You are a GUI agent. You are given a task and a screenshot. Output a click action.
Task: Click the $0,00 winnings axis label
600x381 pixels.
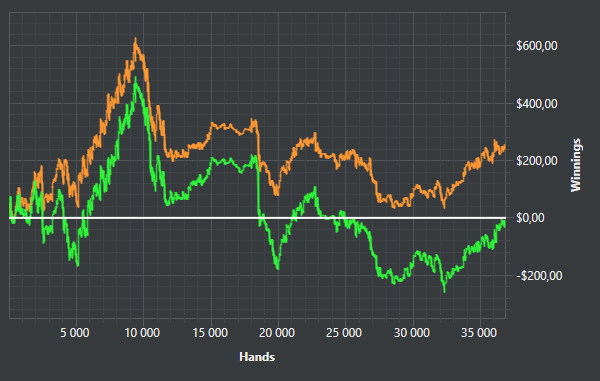point(530,218)
